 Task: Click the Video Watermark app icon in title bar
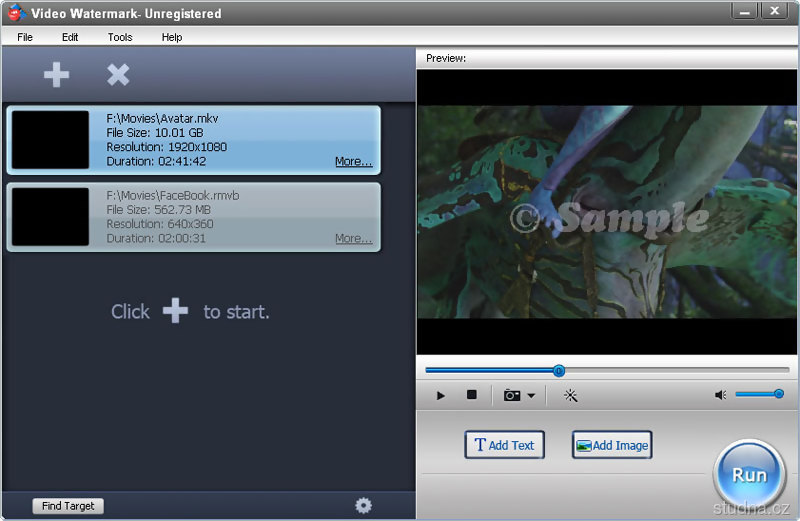point(17,13)
